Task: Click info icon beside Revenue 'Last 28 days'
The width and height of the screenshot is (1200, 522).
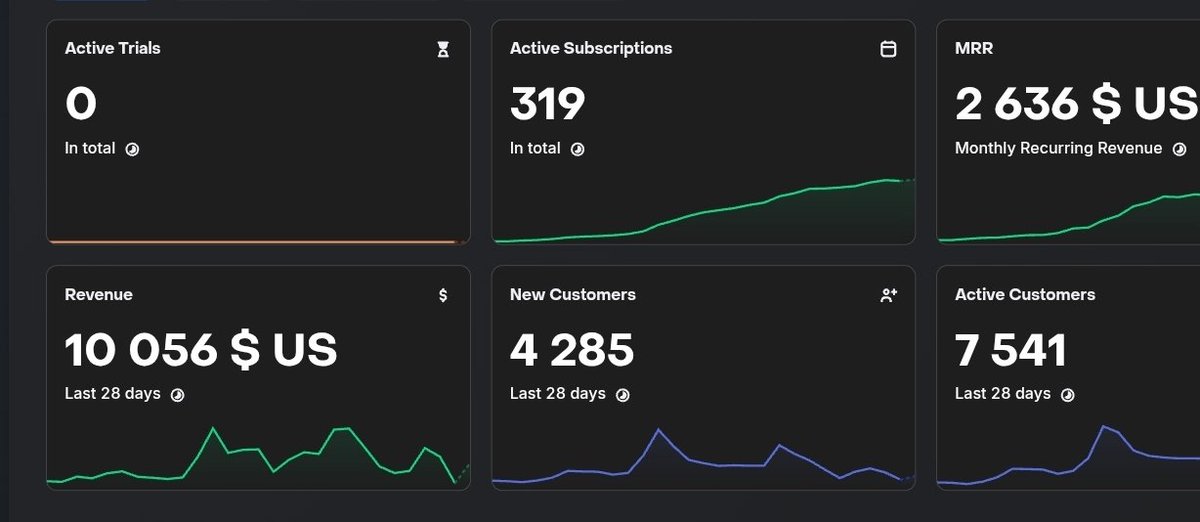Action: click(x=178, y=395)
